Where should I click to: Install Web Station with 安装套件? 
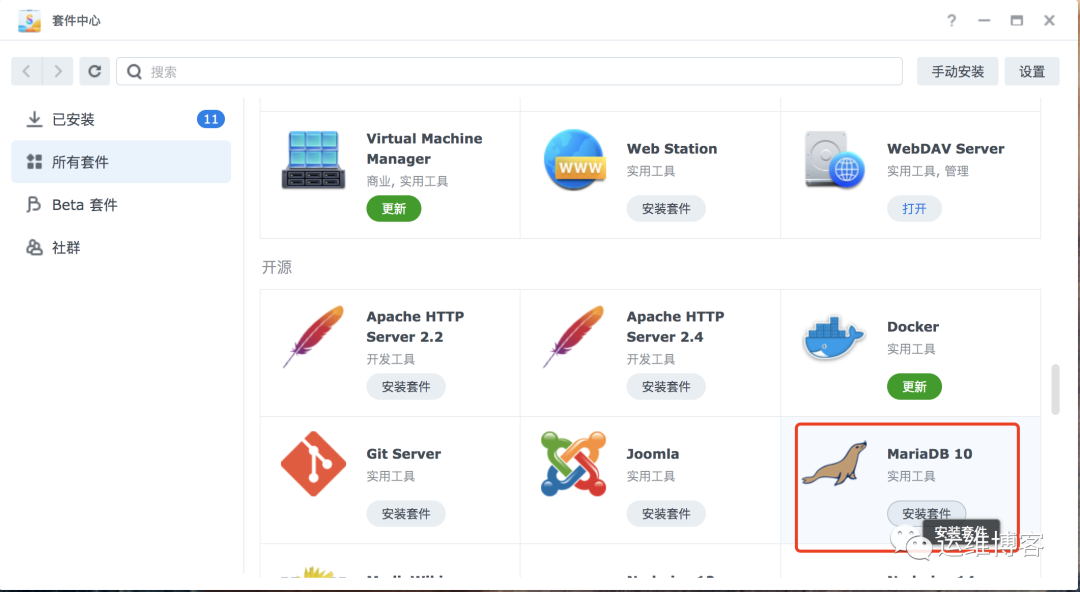pos(666,209)
